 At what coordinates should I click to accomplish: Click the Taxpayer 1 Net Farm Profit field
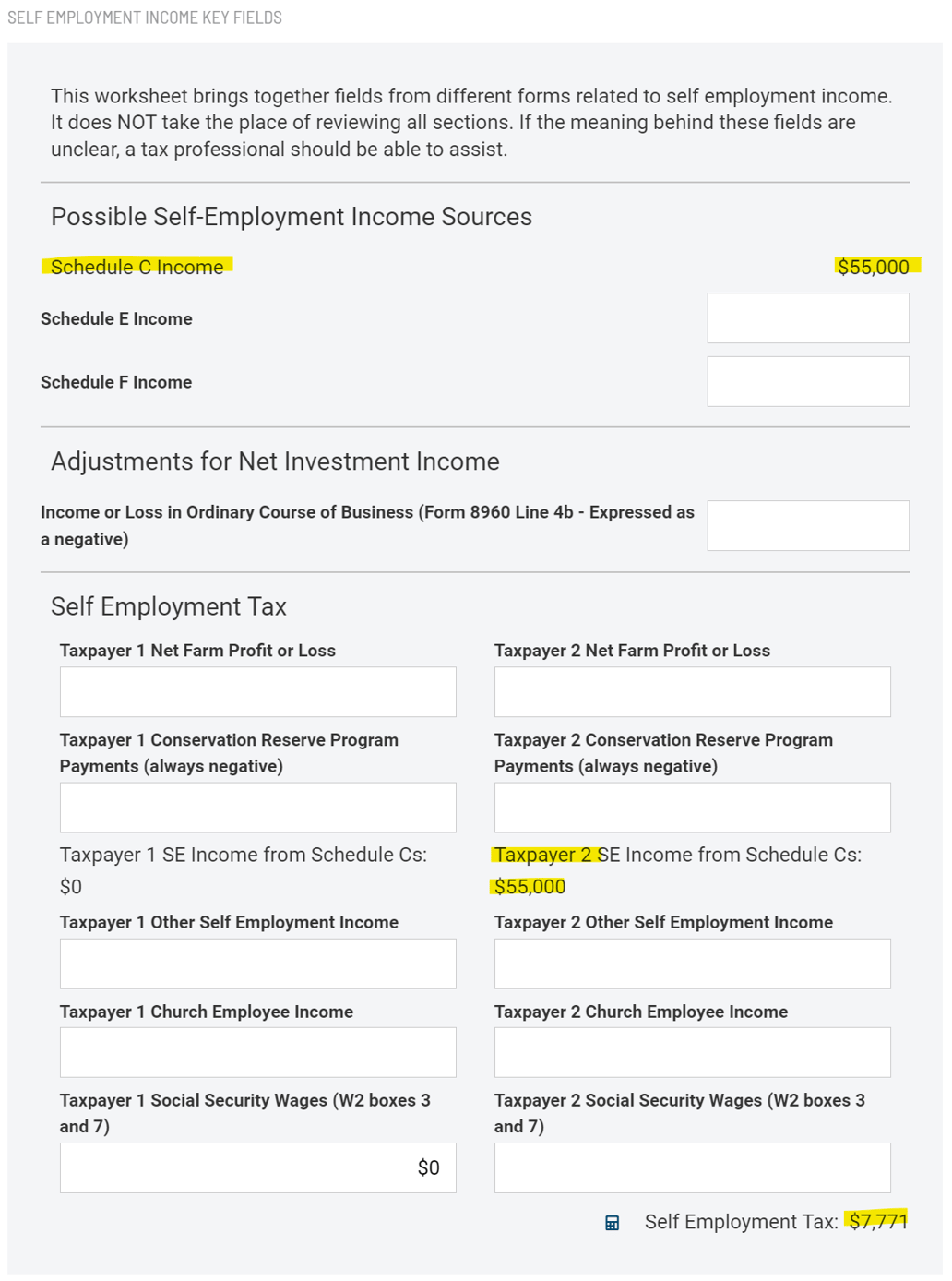[257, 690]
